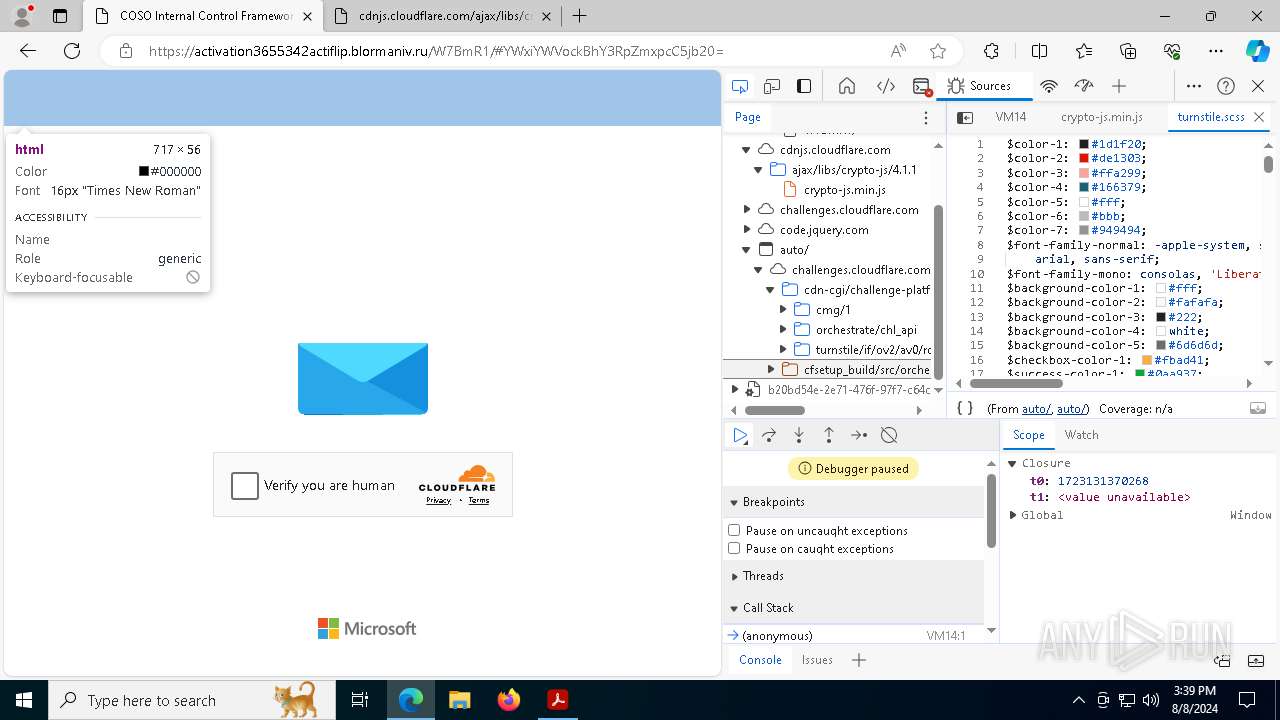Click the #166379 color swatch
This screenshot has width=1280, height=720.
1084,187
